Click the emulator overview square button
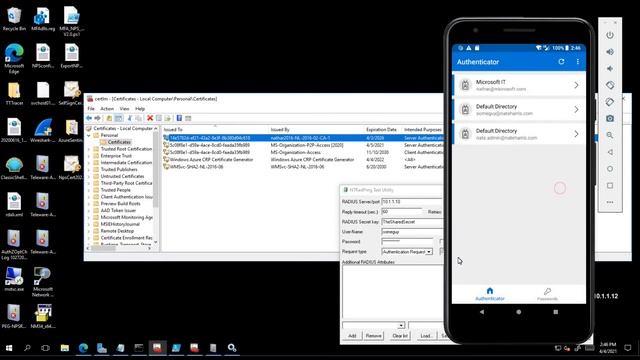The height and width of the screenshot is (360, 640). click(610, 185)
